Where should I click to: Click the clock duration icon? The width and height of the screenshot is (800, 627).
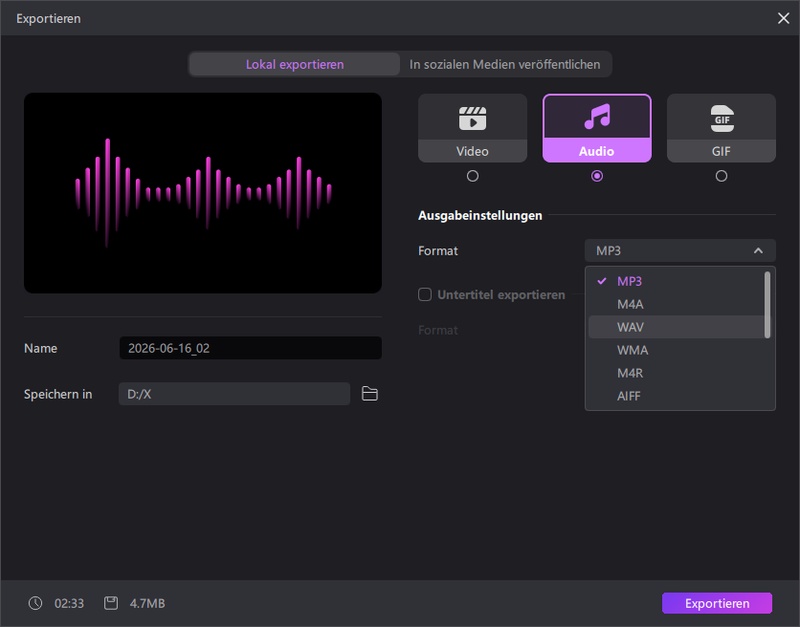pyautogui.click(x=35, y=603)
